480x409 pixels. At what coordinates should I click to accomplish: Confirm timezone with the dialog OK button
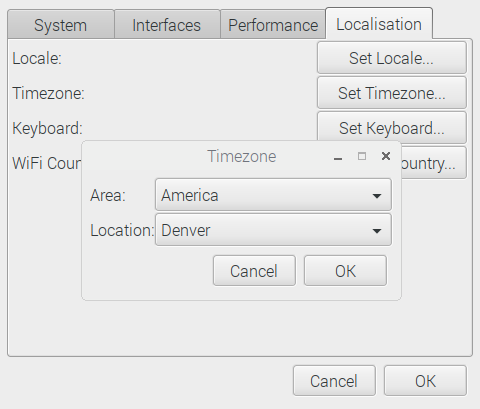pos(345,271)
